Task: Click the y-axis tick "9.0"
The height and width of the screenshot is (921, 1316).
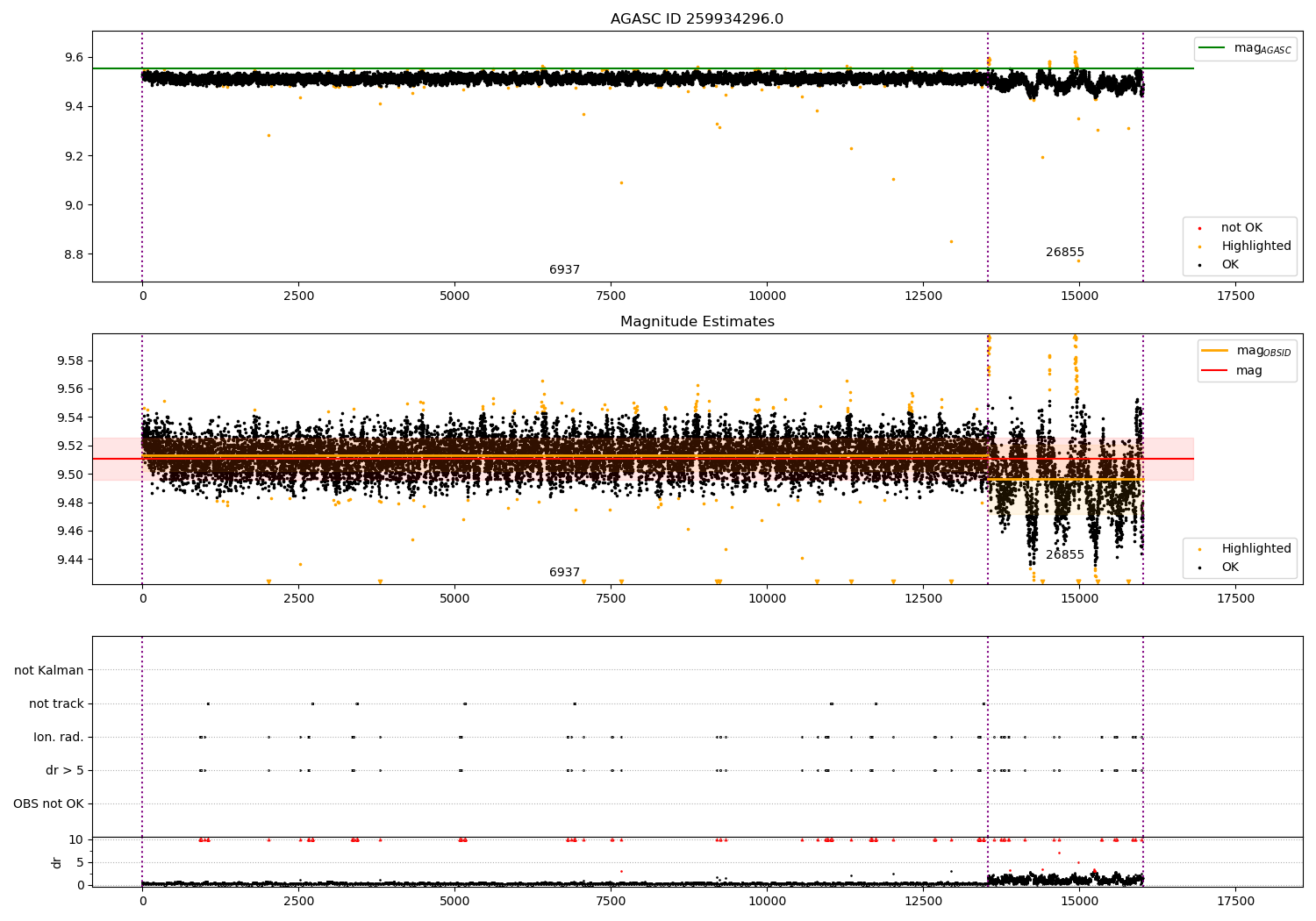Action: 74,205
